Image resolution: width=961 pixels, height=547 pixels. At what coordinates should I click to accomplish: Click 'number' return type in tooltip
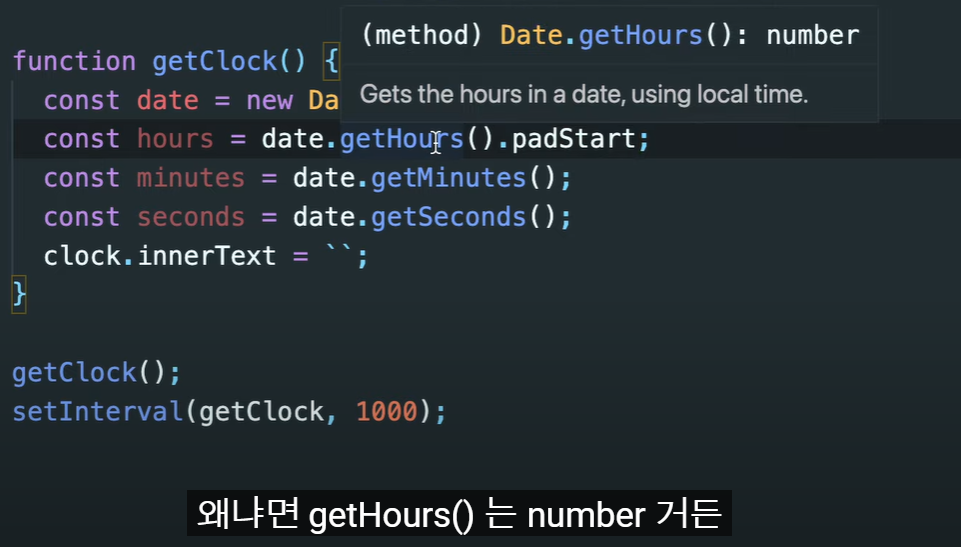813,36
